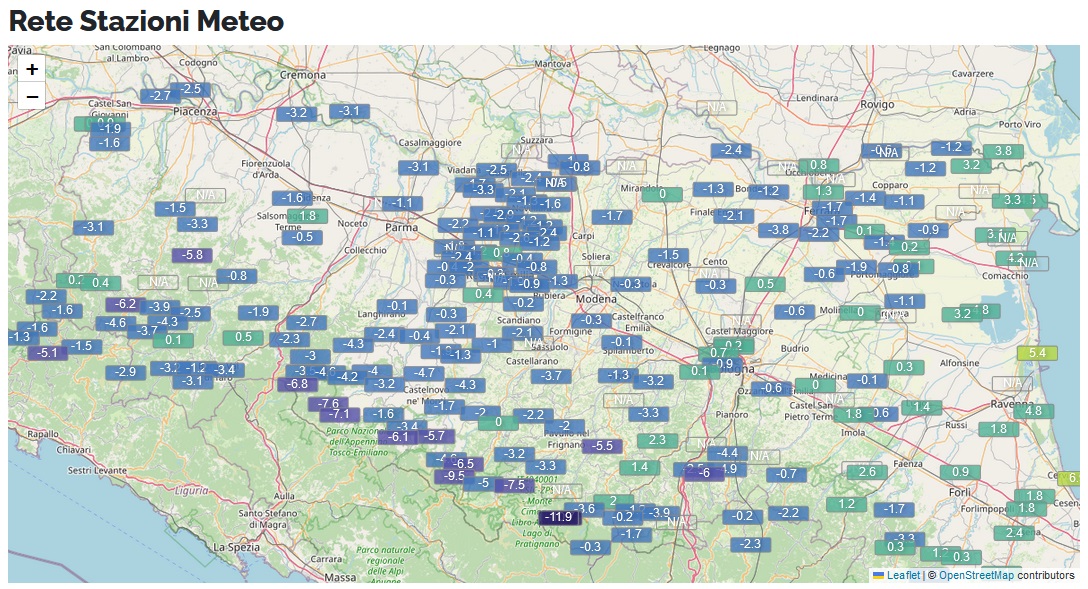Viewport: 1088px width, 589px height.
Task: Click the -5.8 station marker
Action: [193, 255]
